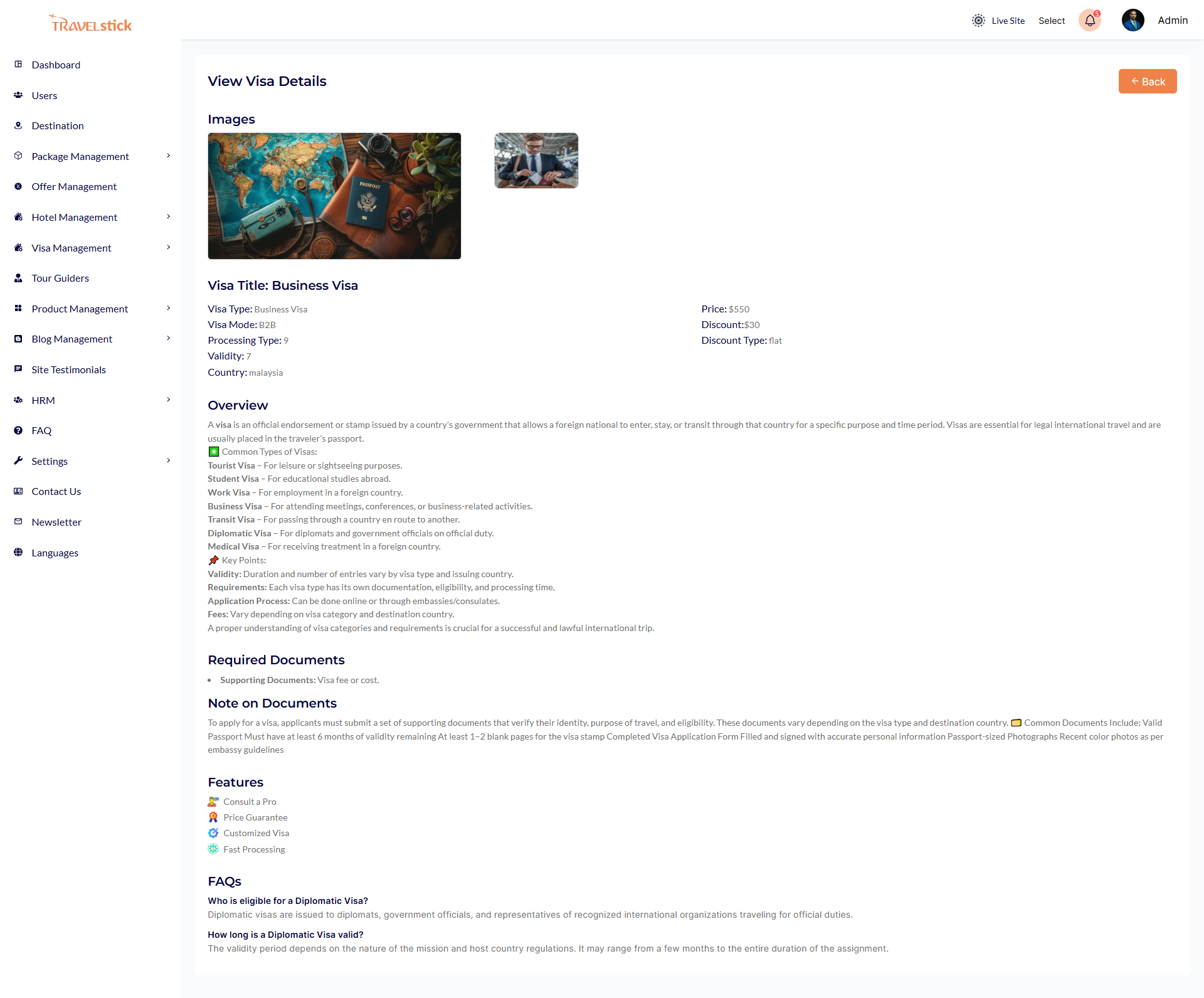Open the Contact Us link
1204x998 pixels.
[56, 491]
